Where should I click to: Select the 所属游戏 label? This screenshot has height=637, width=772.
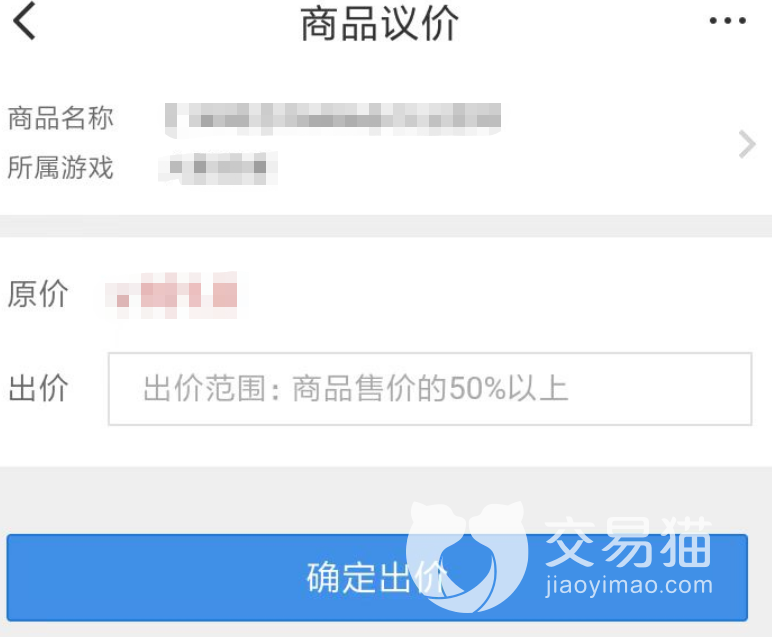pyautogui.click(x=61, y=167)
